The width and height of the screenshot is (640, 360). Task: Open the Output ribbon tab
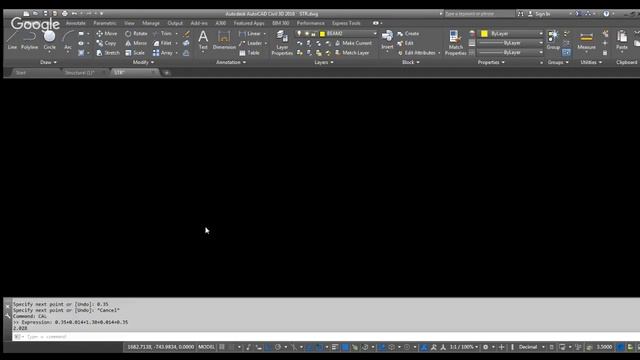175,23
